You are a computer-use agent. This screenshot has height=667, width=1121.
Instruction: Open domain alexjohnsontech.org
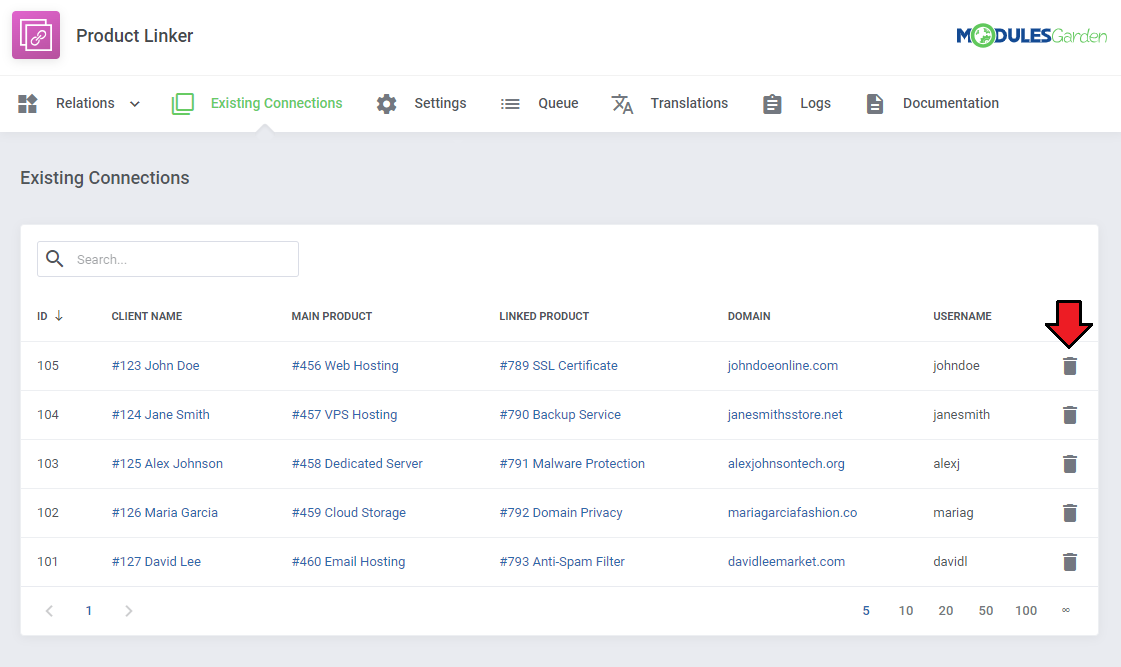786,463
